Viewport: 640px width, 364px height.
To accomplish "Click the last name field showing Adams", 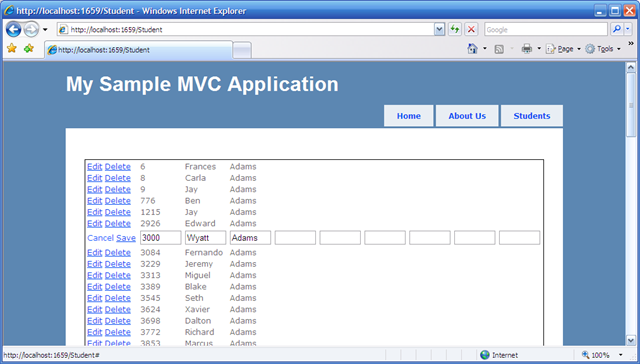I will click(x=250, y=237).
